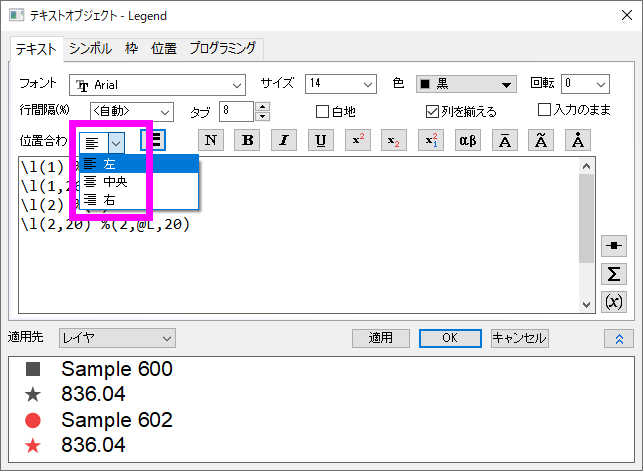The image size is (643, 471).
Task: Click the Greek αβ symbol button
Action: [x=467, y=140]
